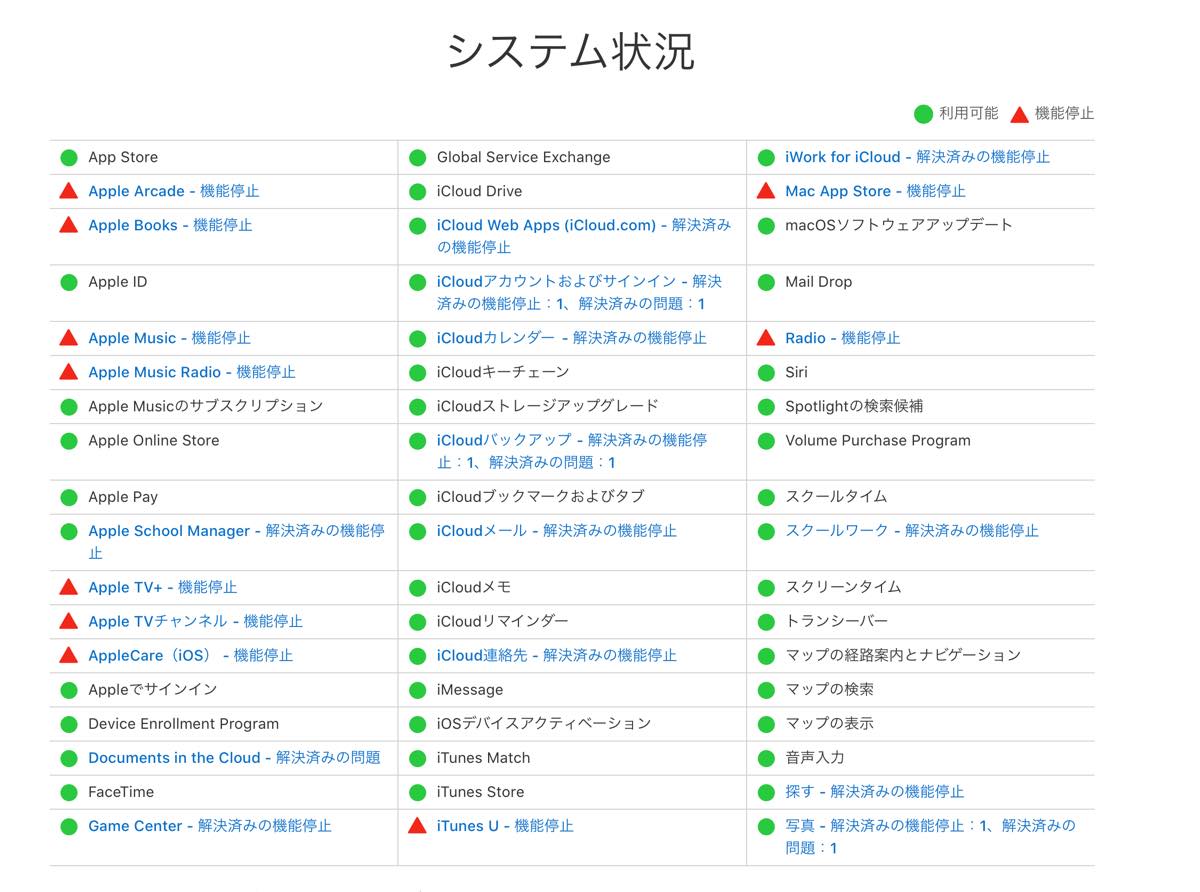This screenshot has width=1200, height=892.
Task: Click the red triangle icon next to iTunes U
Action: (417, 825)
